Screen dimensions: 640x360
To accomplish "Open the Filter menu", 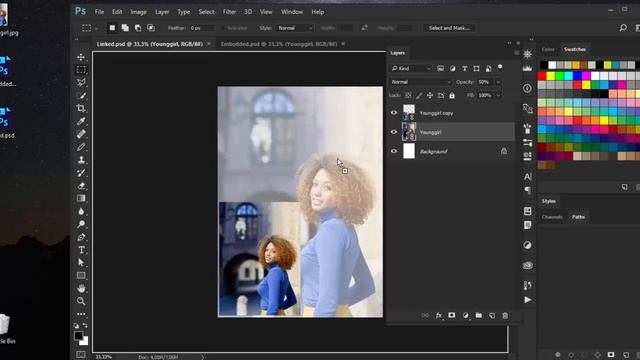I will pos(229,12).
